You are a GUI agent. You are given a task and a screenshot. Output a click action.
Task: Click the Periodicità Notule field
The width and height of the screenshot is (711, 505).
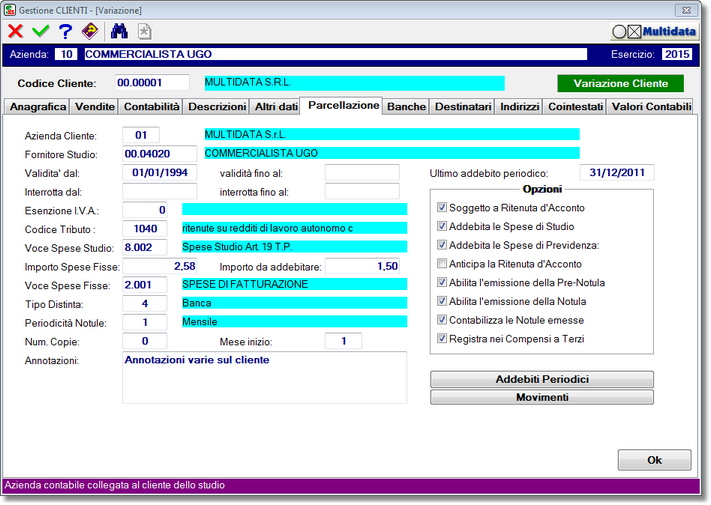tap(145, 322)
